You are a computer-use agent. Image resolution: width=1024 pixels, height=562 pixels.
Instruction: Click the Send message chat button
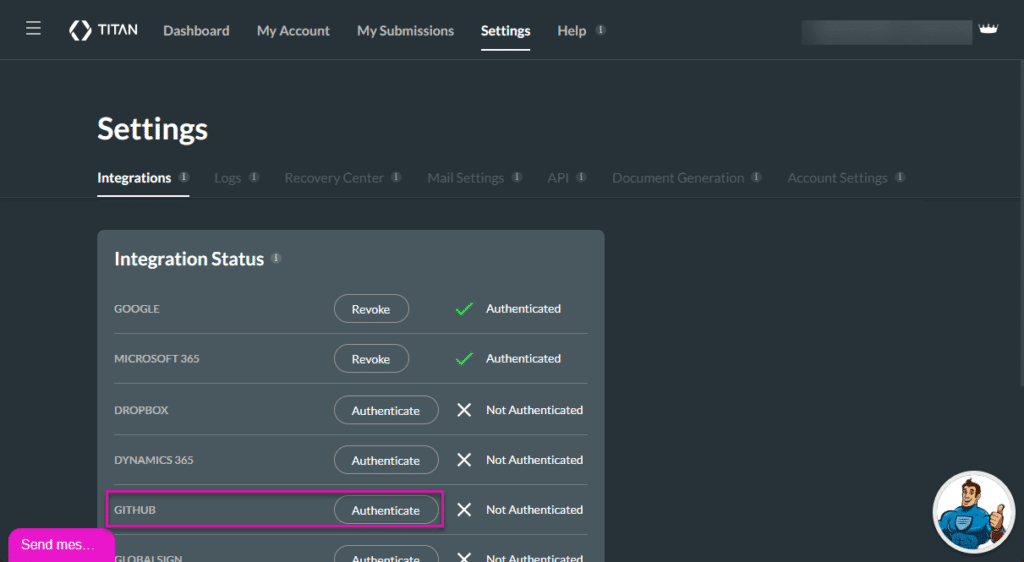click(59, 545)
